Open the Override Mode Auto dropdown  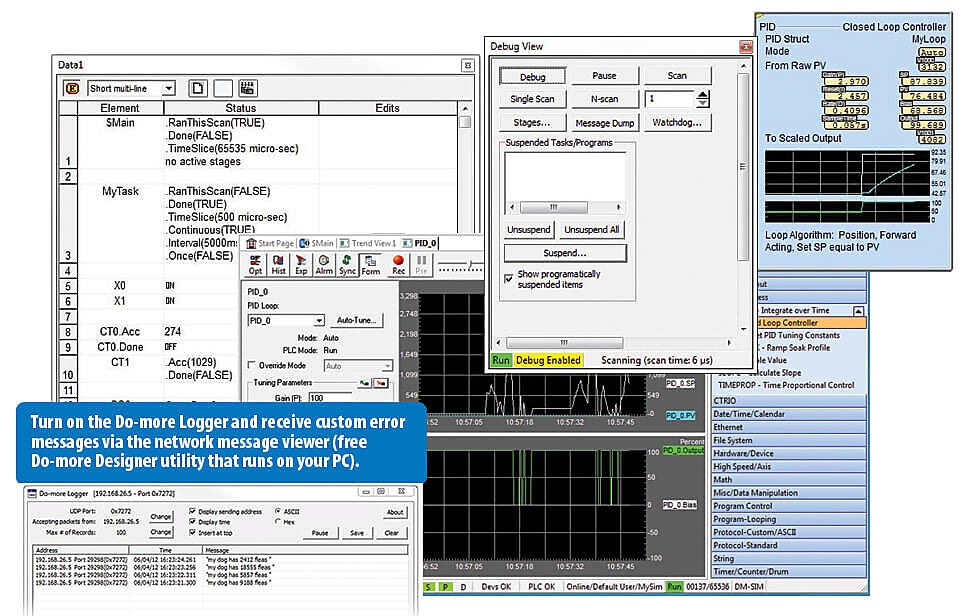pos(386,366)
